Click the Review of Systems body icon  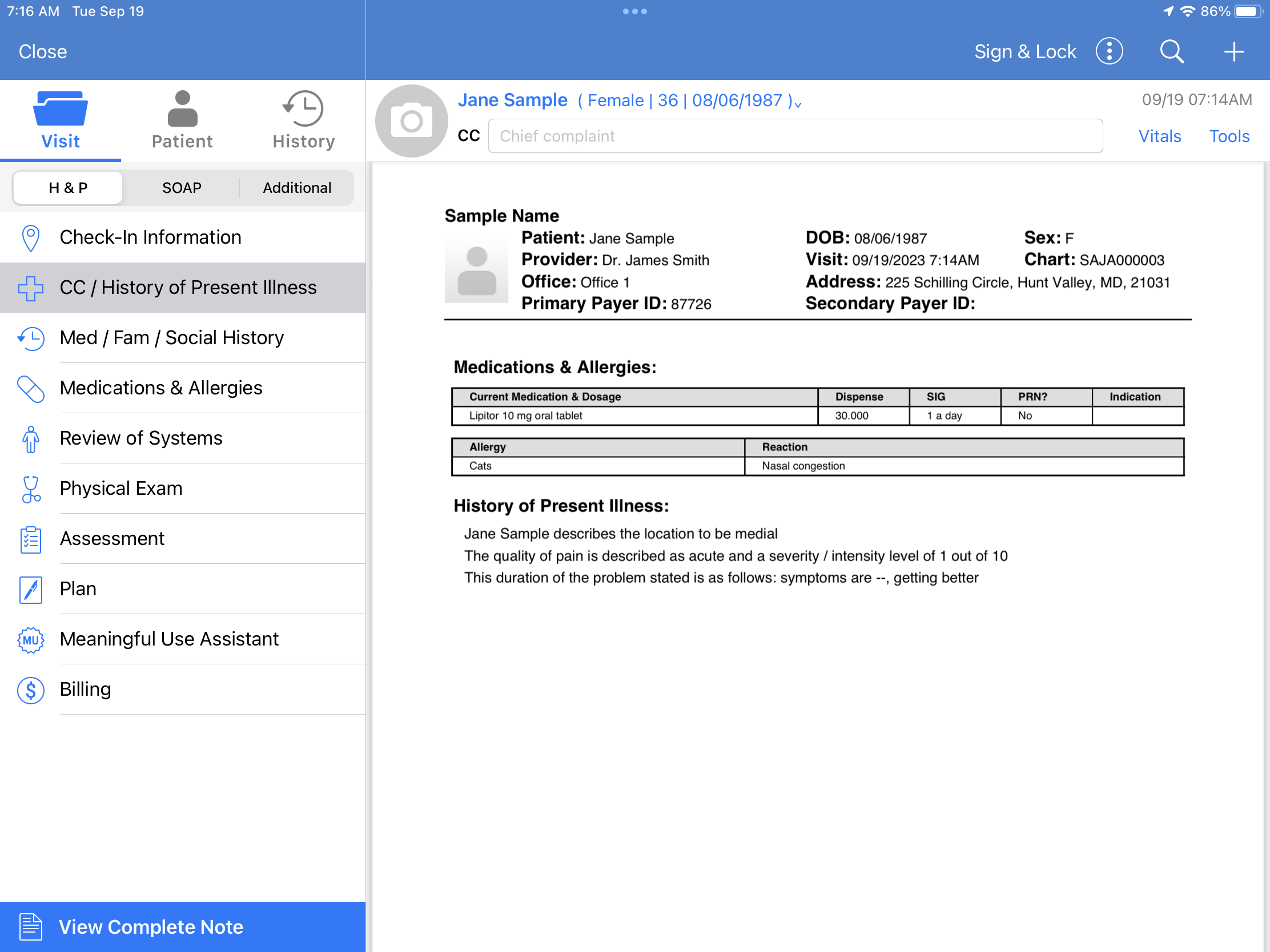pos(30,439)
